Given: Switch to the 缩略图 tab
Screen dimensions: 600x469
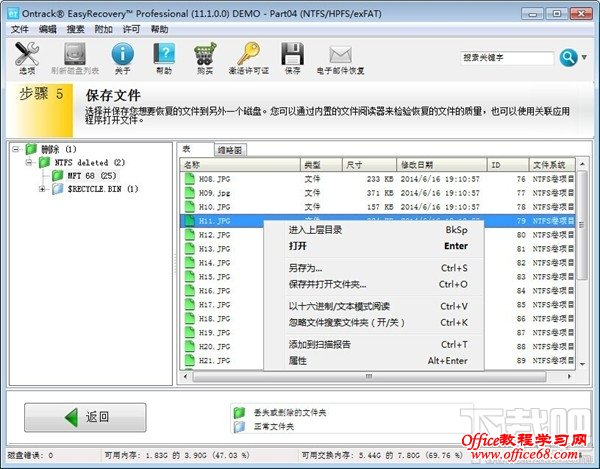Looking at the screenshot, I should tap(230, 150).
